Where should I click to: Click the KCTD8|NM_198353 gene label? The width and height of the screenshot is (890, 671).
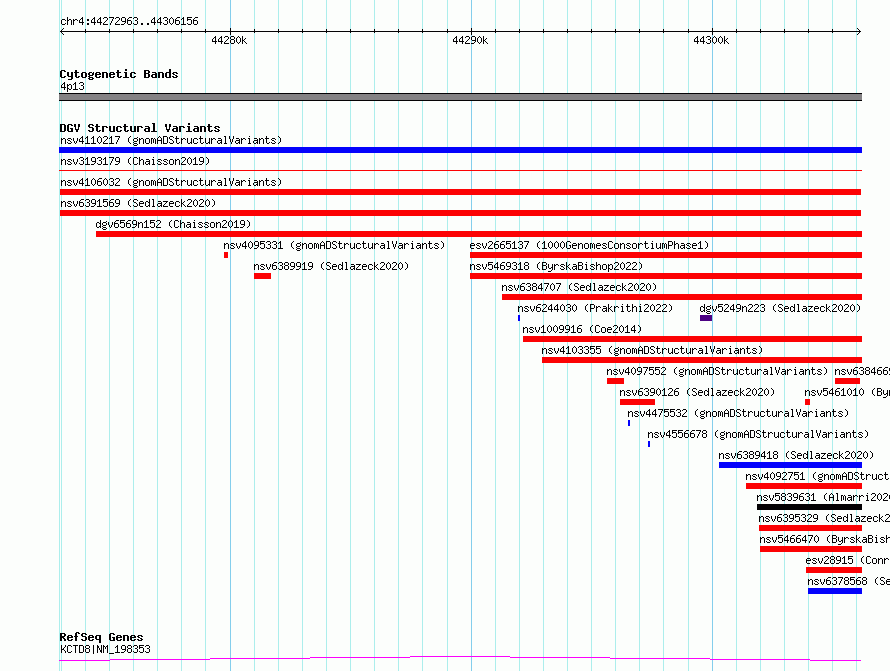(105, 649)
